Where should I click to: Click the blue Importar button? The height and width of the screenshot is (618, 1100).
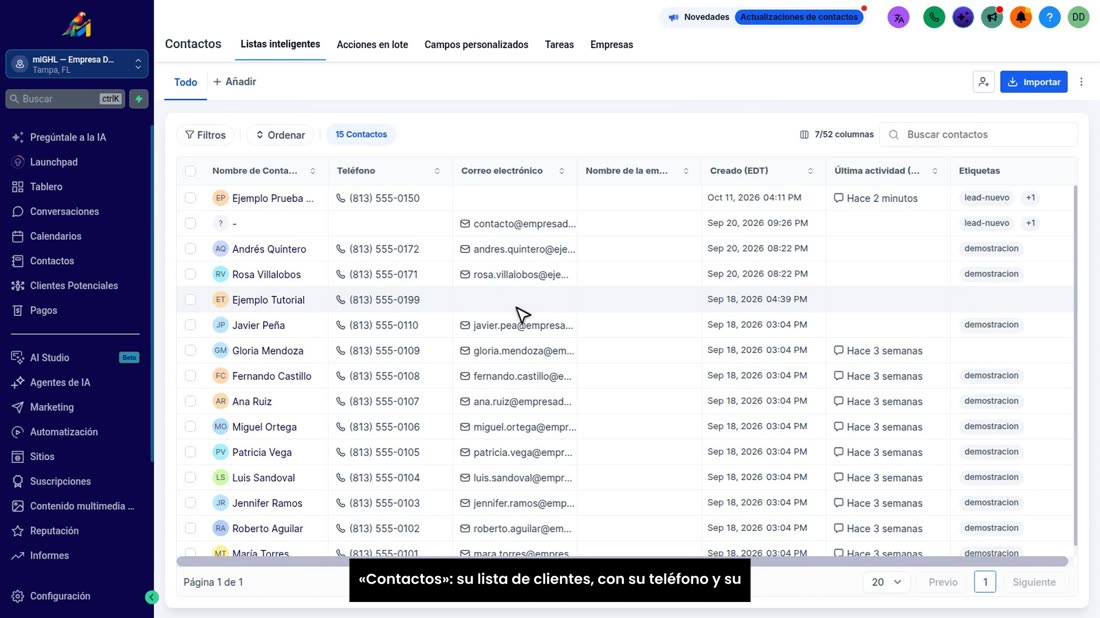coord(1033,82)
